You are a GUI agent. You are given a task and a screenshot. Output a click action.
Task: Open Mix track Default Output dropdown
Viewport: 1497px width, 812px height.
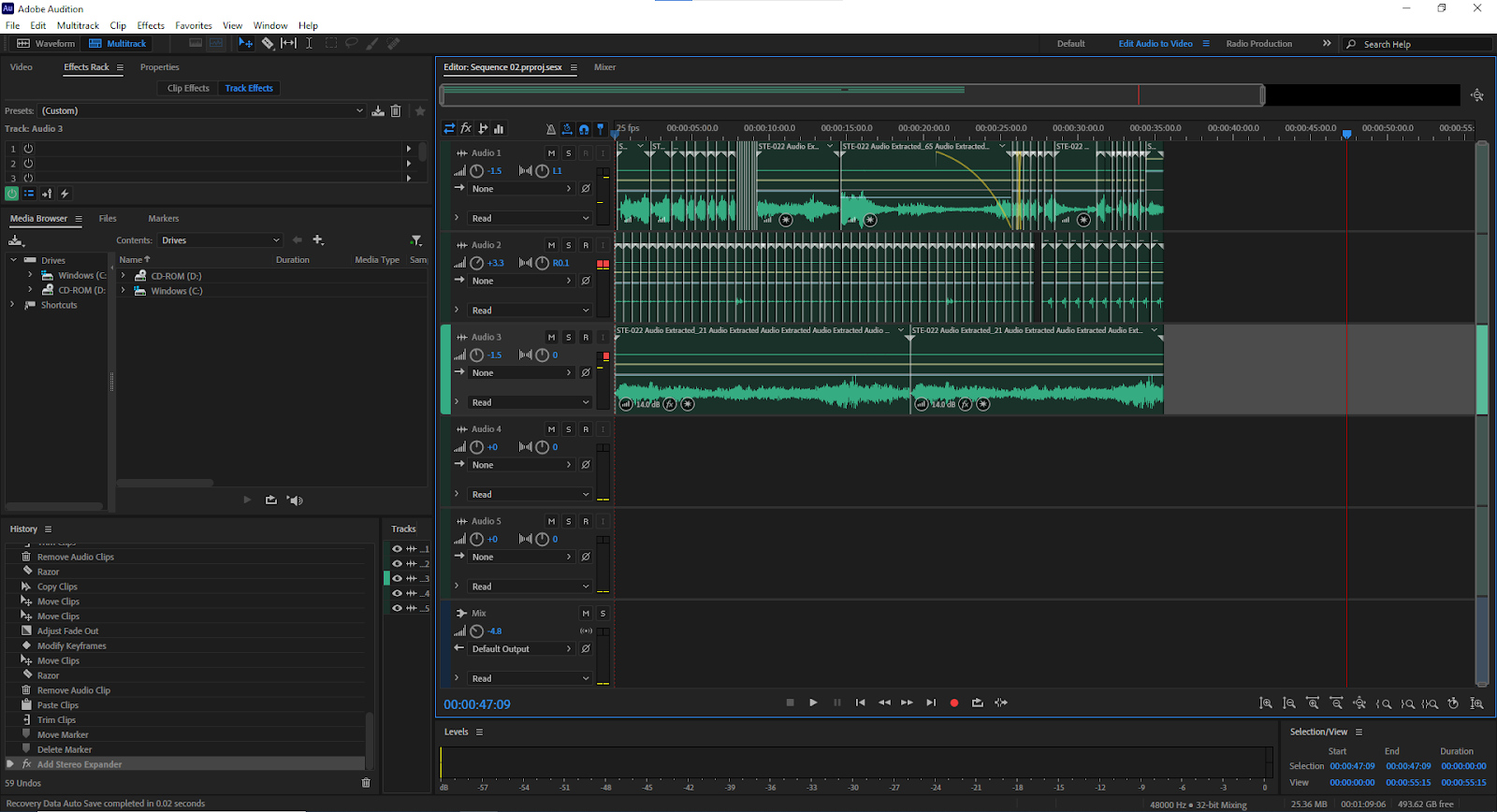tap(522, 649)
